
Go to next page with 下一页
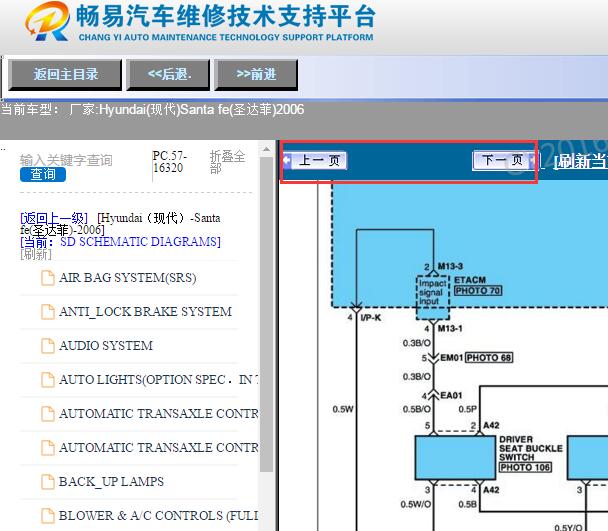pyautogui.click(x=504, y=160)
